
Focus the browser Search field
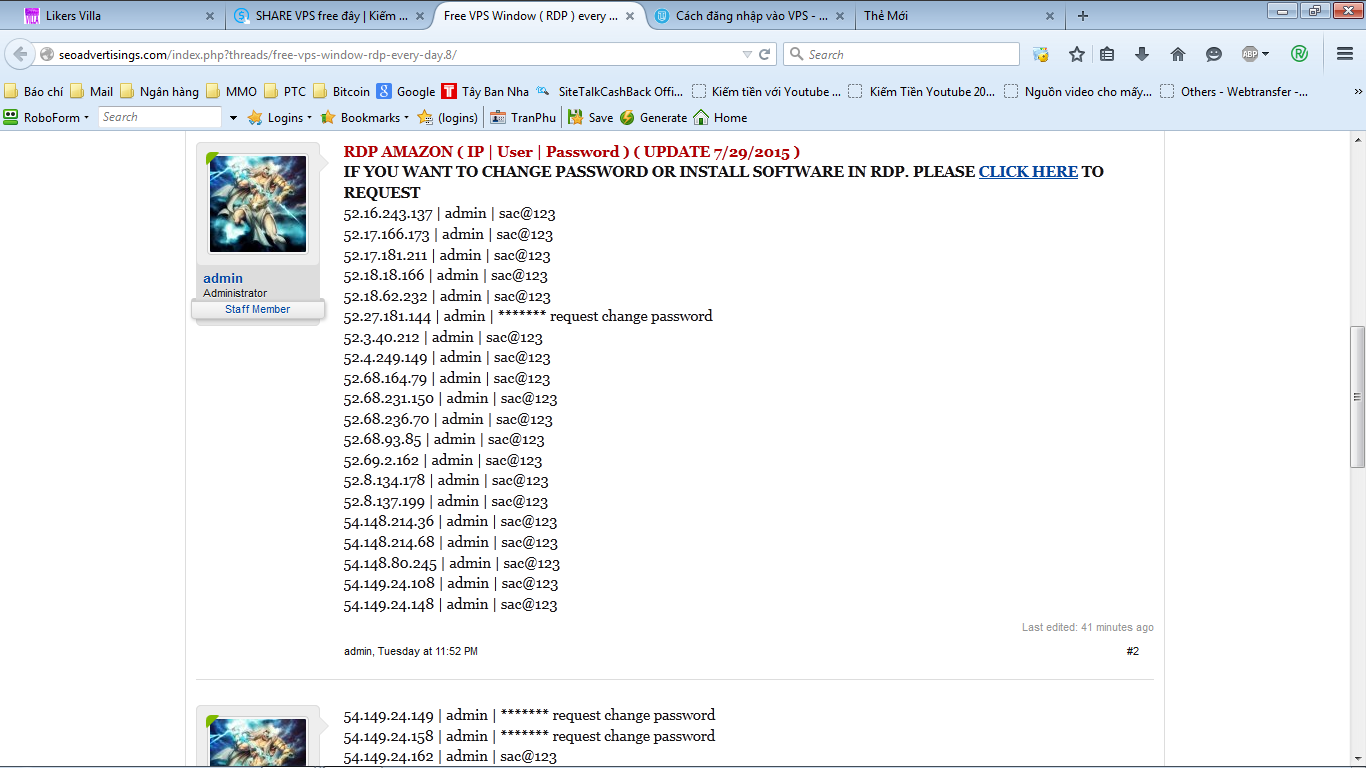[901, 54]
